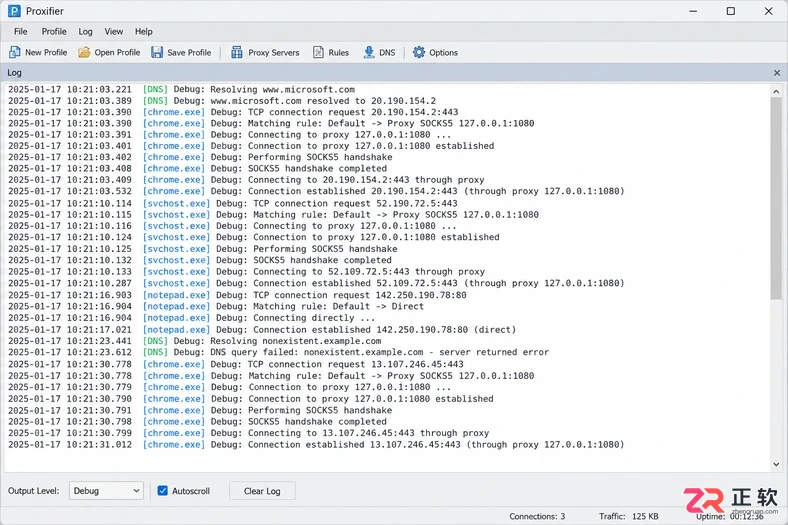Select 'TCP connection request 142.250.190.78:80' line
The width and height of the screenshot is (788, 525).
[x=237, y=295]
